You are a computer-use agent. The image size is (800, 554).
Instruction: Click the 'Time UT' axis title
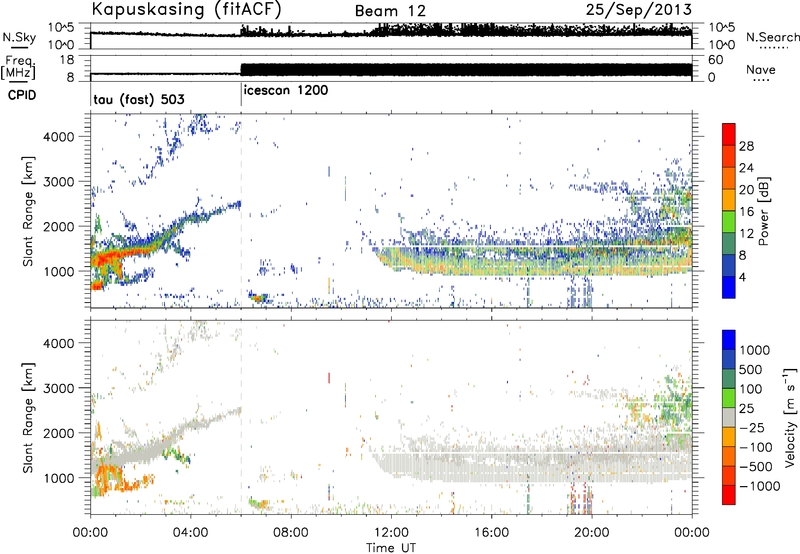391,548
